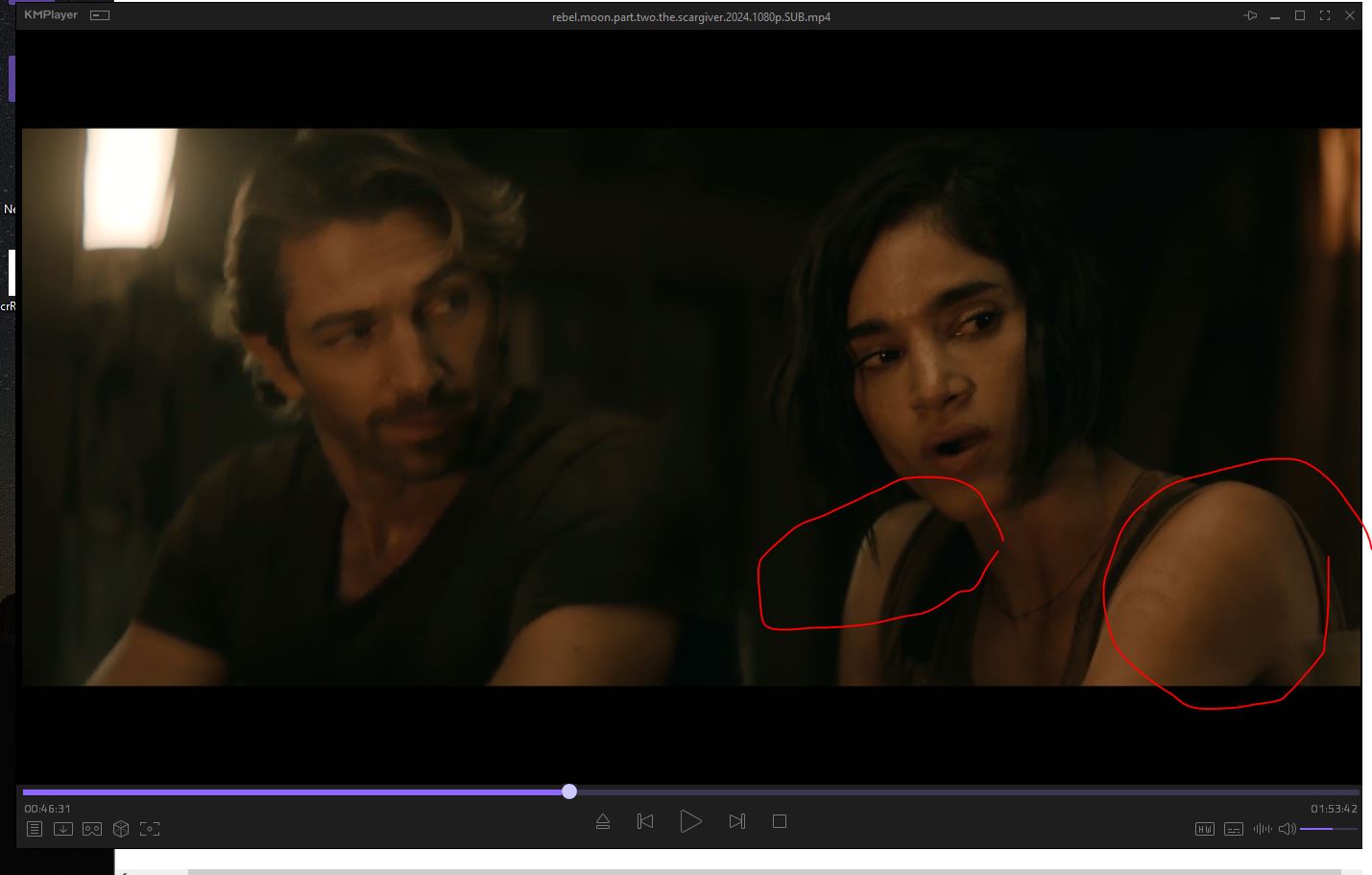Toggle subtitles display icon
1372x875 pixels.
pyautogui.click(x=1234, y=829)
